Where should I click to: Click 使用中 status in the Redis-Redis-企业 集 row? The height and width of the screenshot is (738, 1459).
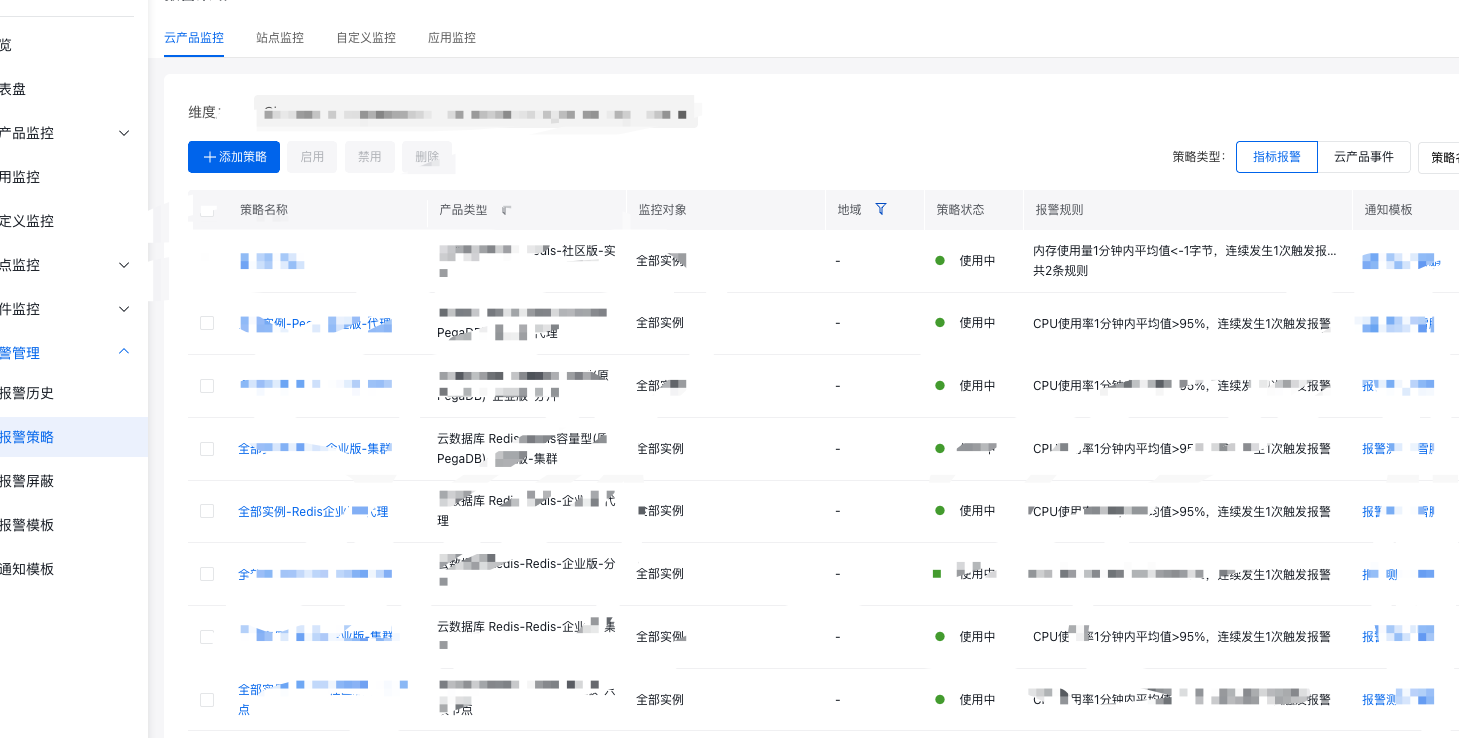point(977,637)
